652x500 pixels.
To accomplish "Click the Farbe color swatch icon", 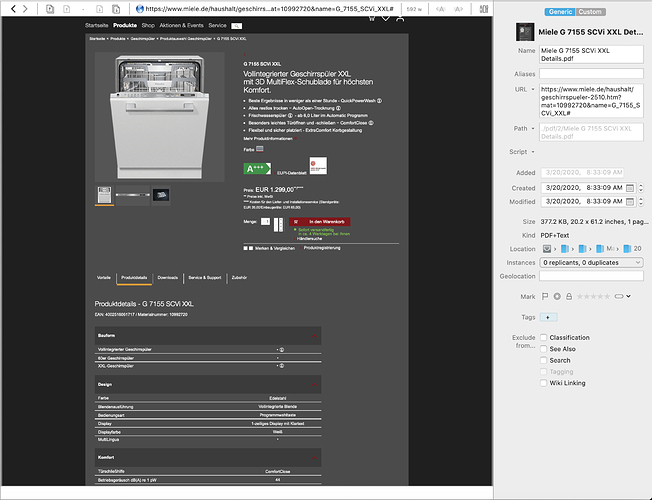I will [x=260, y=149].
